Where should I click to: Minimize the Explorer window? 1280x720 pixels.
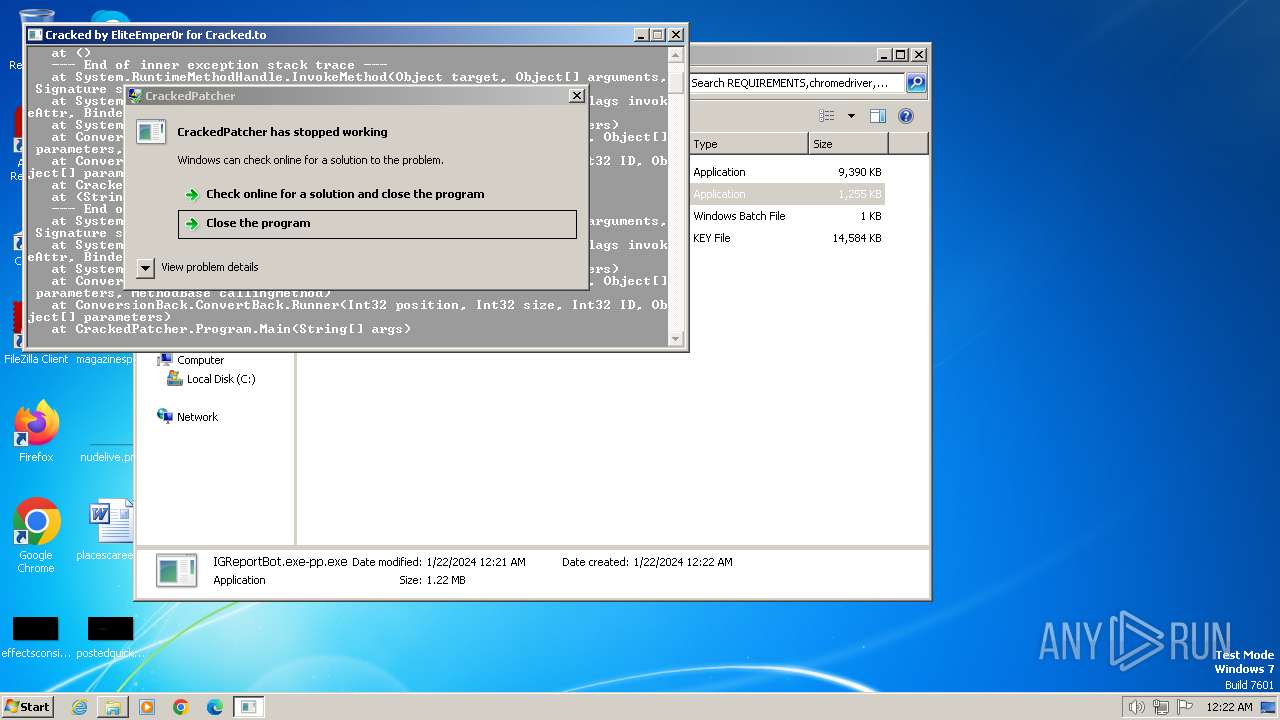tap(884, 55)
